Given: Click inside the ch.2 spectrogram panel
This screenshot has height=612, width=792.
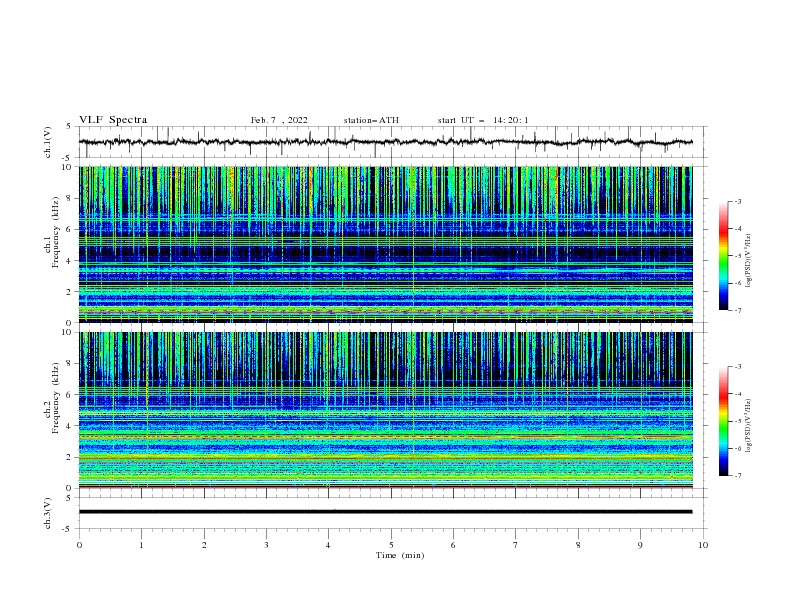Looking at the screenshot, I should pyautogui.click(x=386, y=410).
